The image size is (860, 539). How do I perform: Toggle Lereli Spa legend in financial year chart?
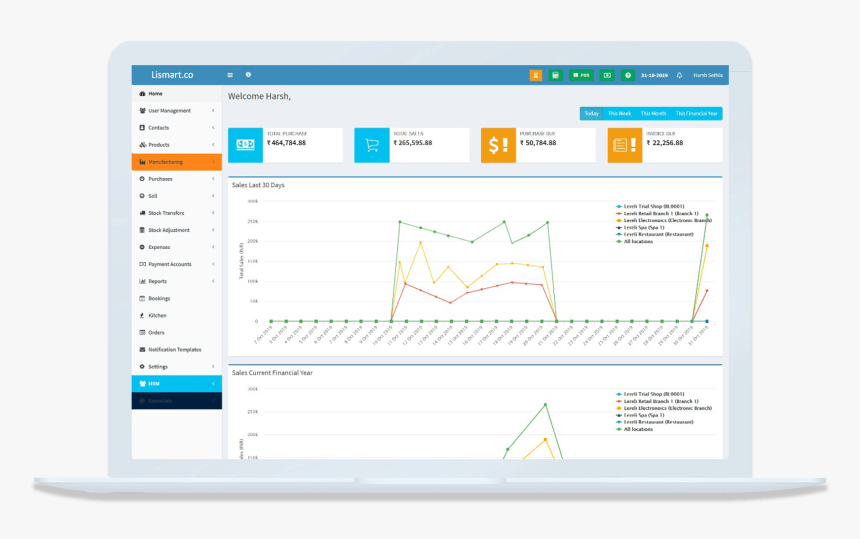640,415
